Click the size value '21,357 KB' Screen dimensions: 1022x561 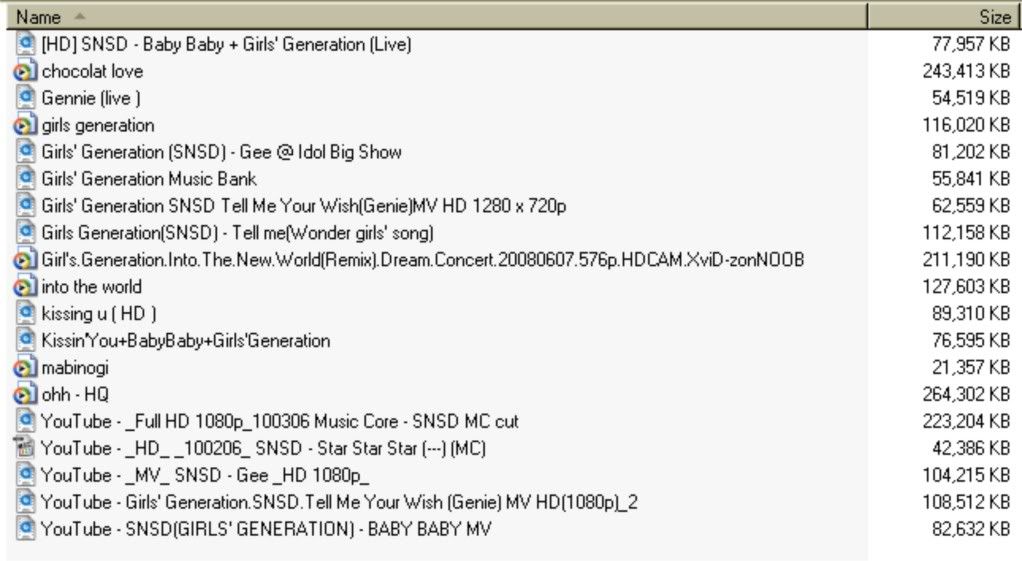tap(971, 367)
